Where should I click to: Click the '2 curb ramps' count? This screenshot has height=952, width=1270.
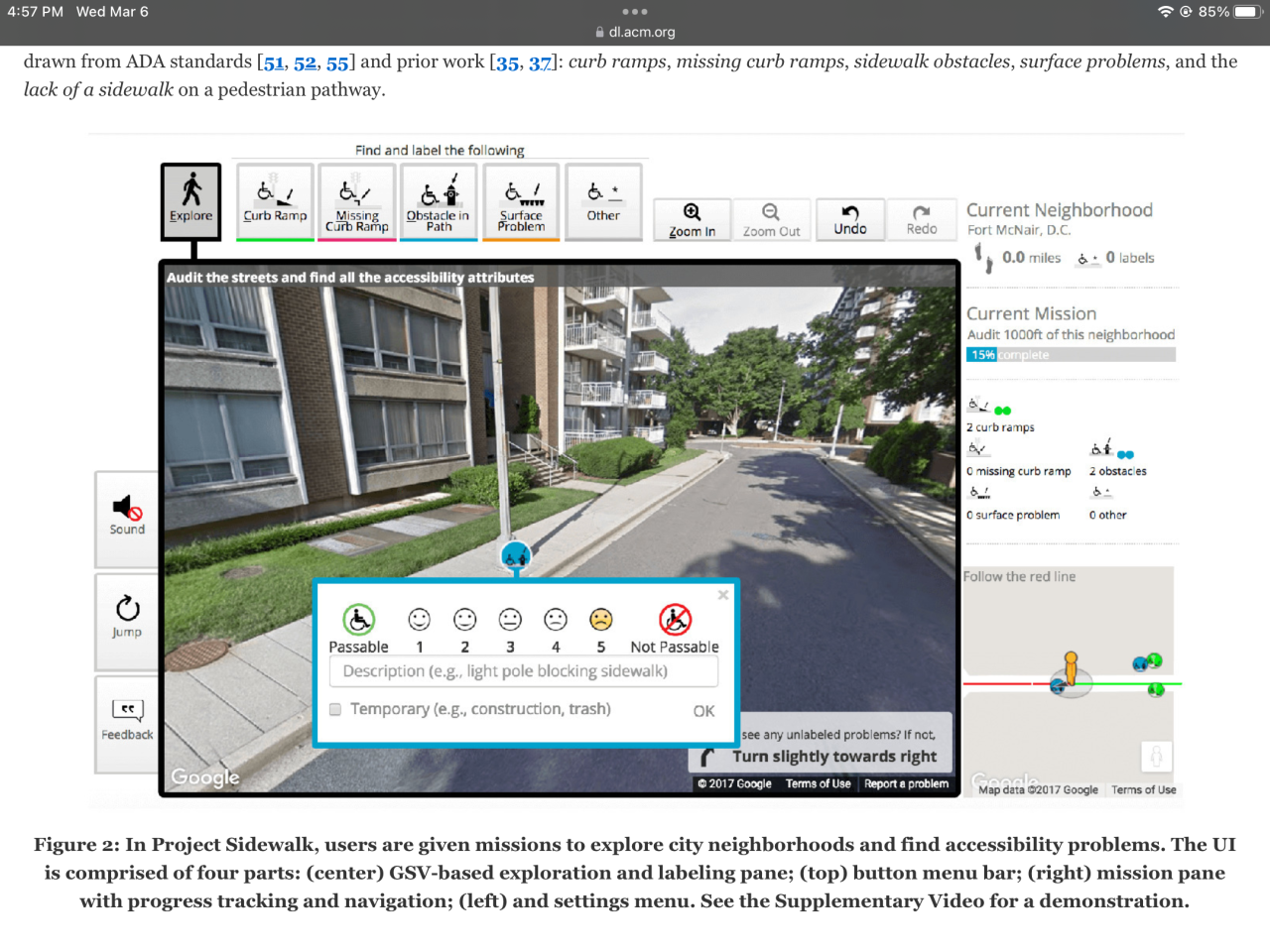[1000, 427]
